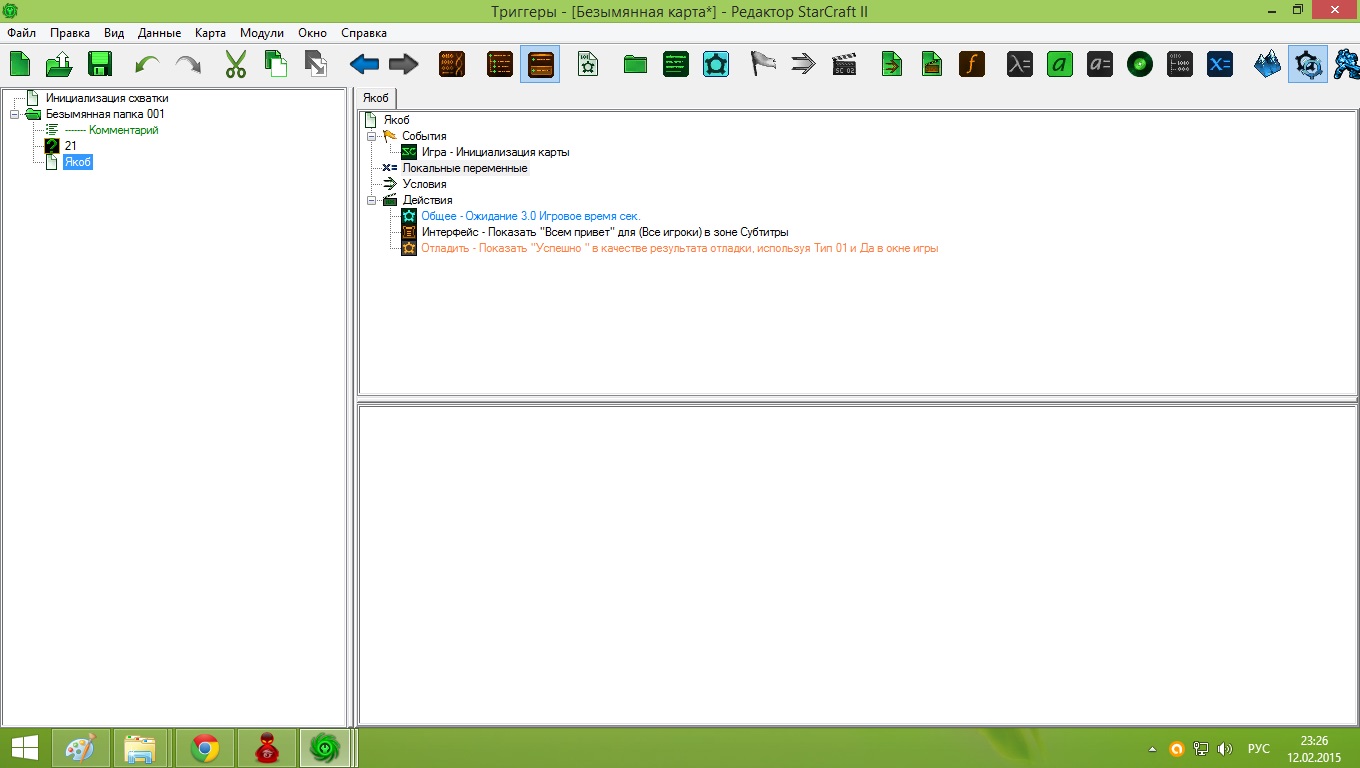
Task: Click the orange f function icon
Action: click(972, 65)
